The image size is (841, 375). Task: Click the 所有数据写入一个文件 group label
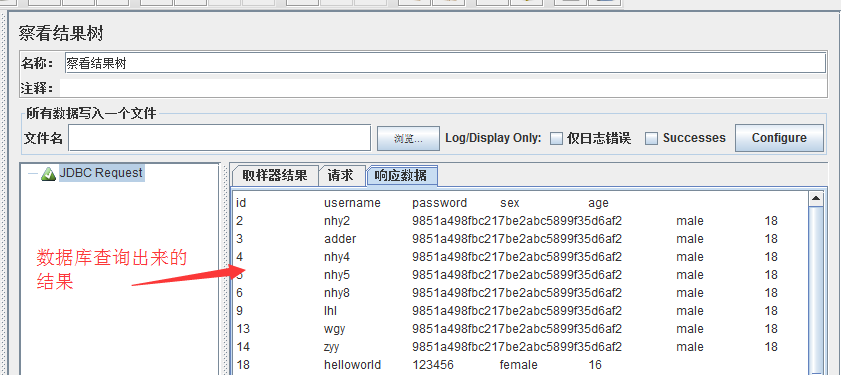91,113
